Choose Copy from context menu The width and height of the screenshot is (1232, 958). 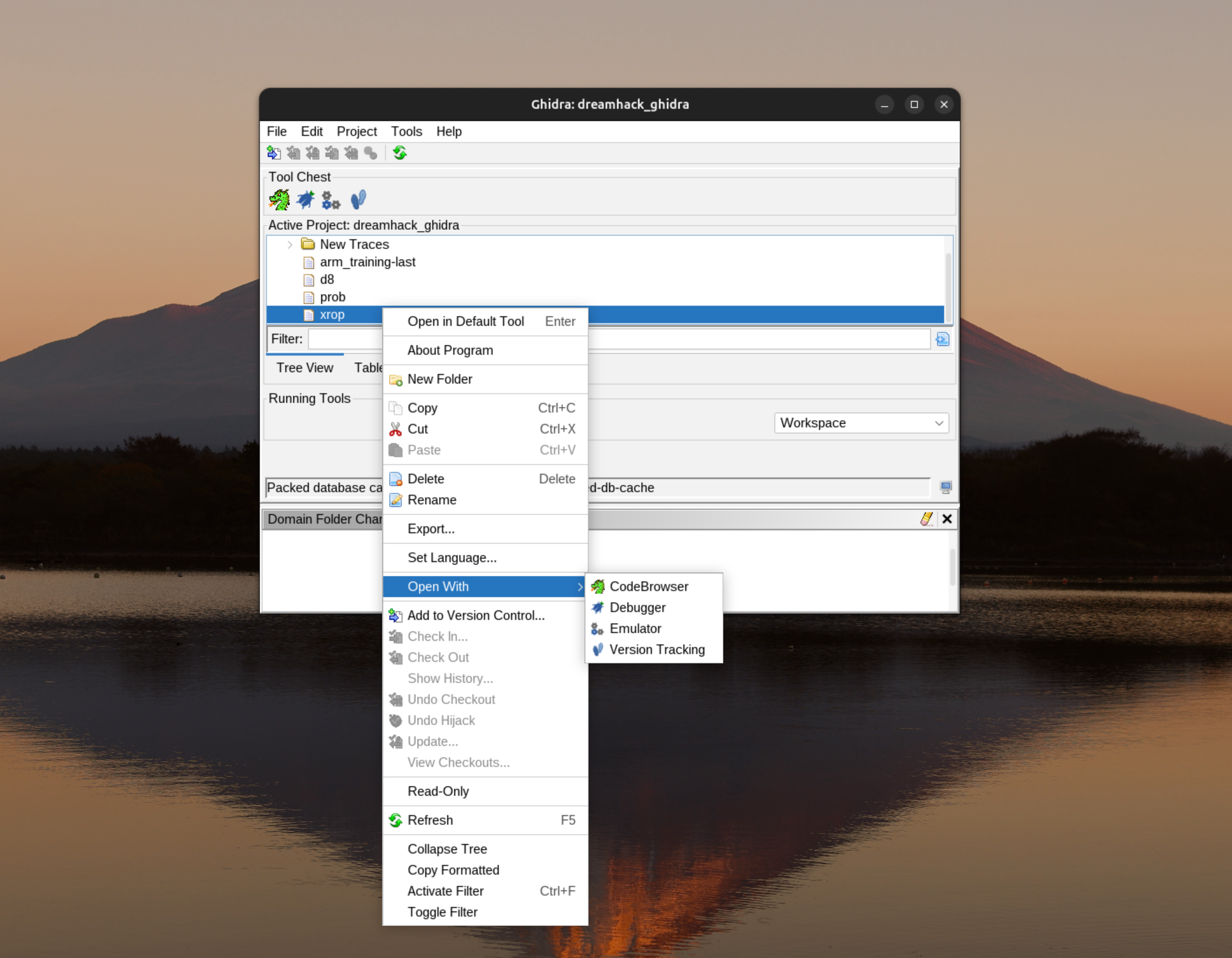(485, 408)
